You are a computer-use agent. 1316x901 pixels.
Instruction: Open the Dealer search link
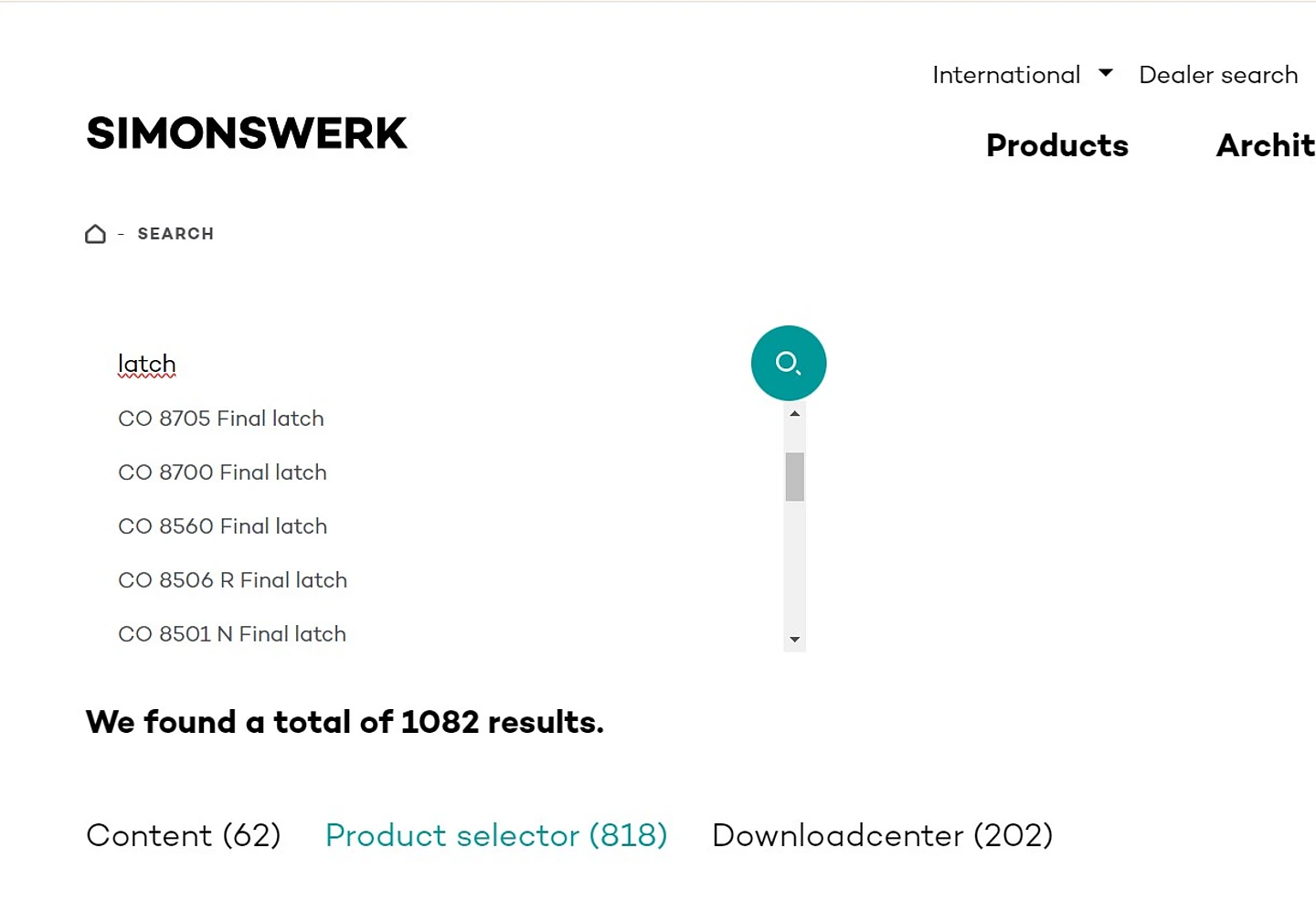coord(1217,74)
